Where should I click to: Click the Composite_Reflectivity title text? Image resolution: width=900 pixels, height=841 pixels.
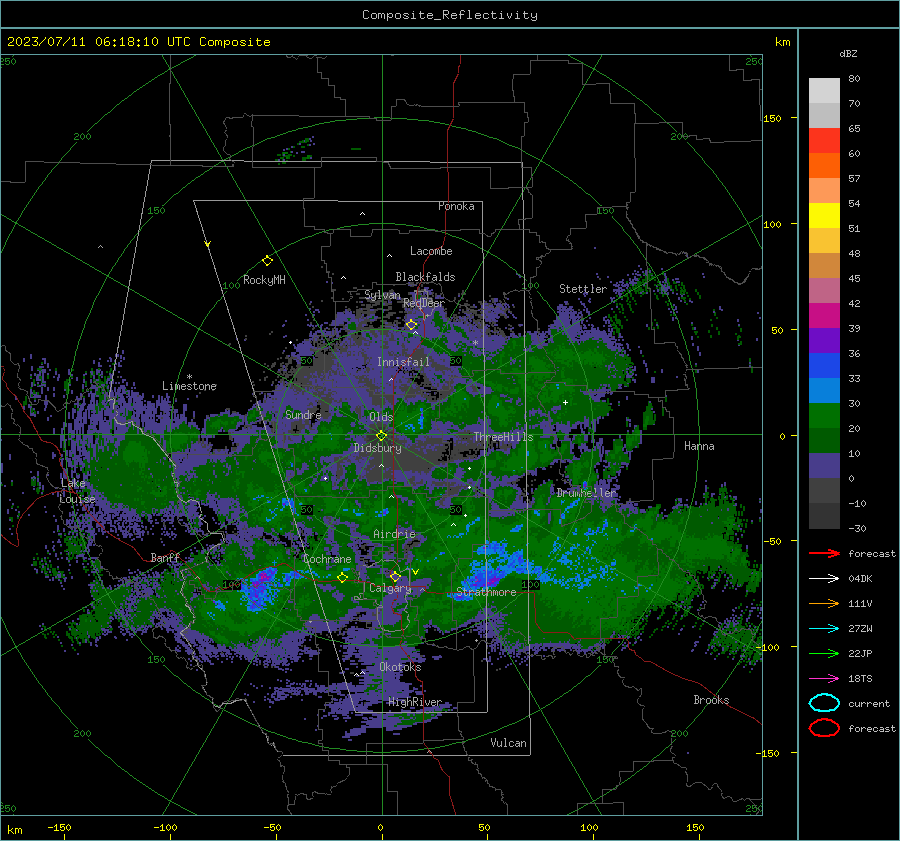coord(450,15)
